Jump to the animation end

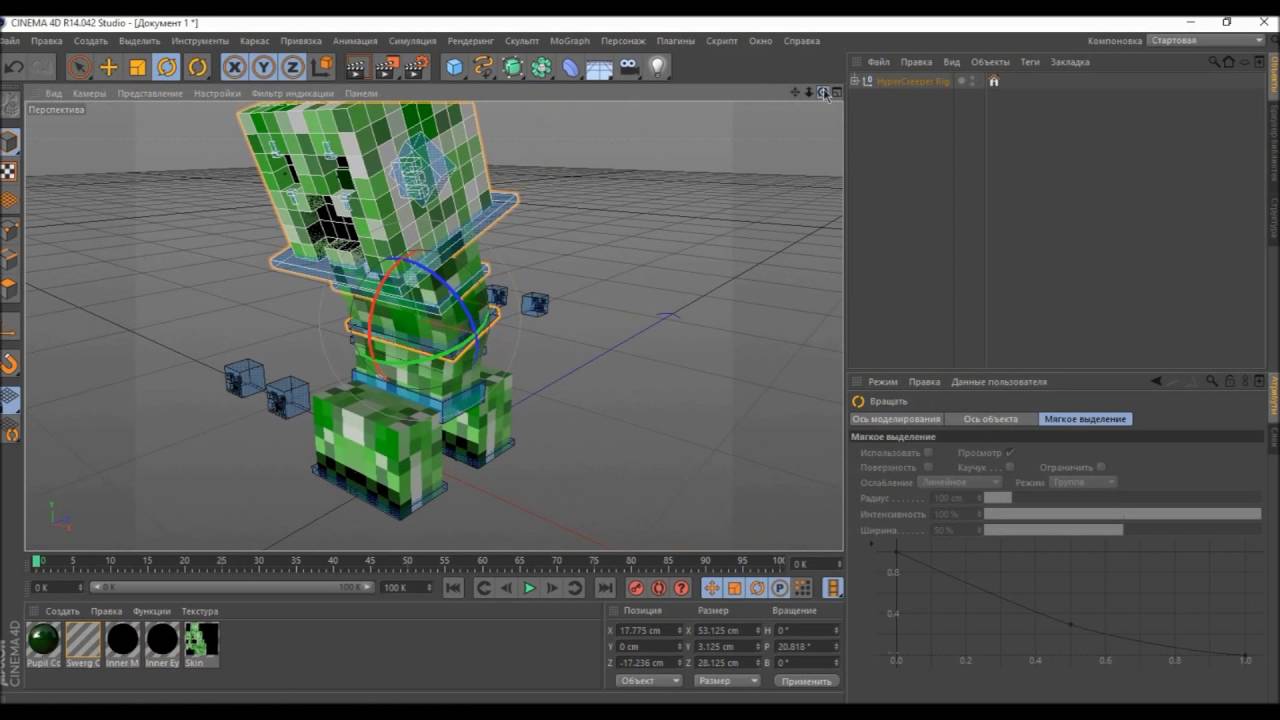tap(605, 588)
